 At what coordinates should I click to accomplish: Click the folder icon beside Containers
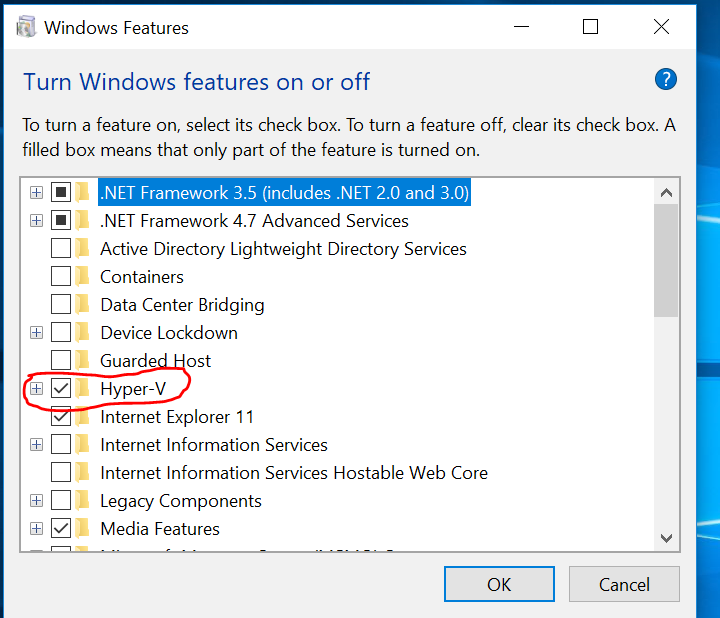coord(83,276)
